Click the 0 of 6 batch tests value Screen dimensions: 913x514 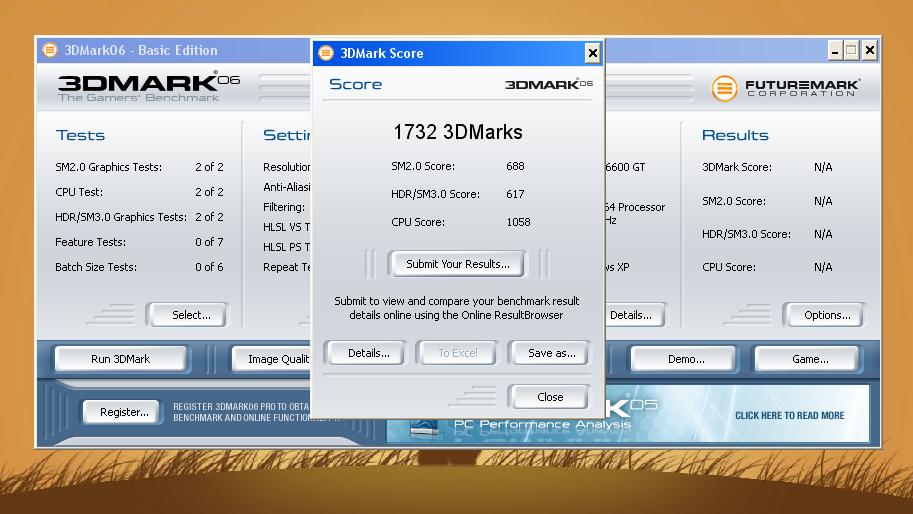coord(209,267)
